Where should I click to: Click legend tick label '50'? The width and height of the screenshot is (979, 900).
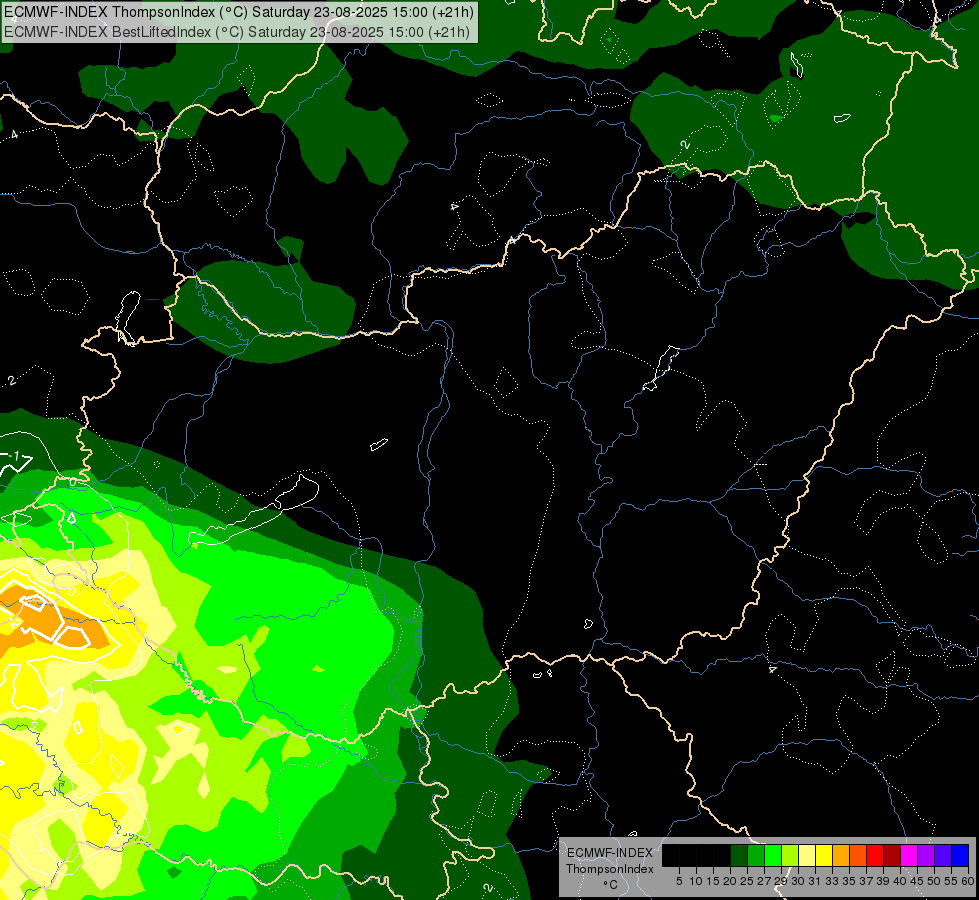pos(935,881)
